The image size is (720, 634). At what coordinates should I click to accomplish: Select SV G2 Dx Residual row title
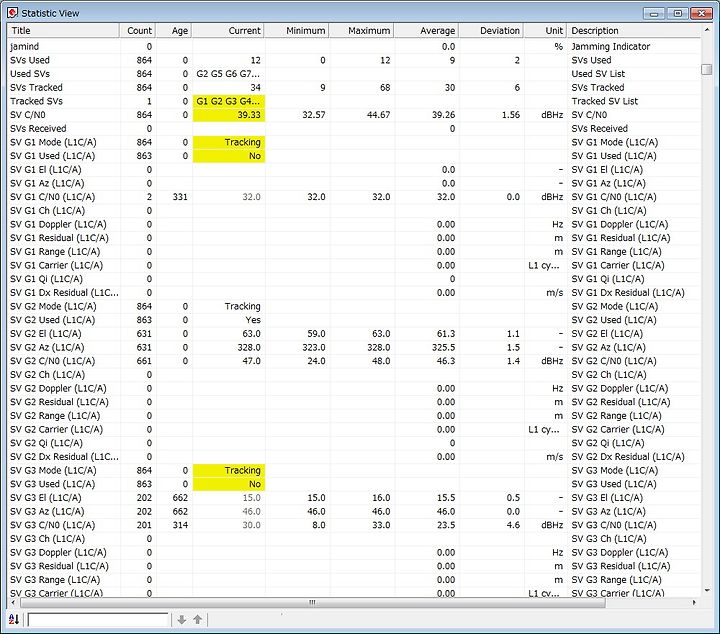pos(64,457)
